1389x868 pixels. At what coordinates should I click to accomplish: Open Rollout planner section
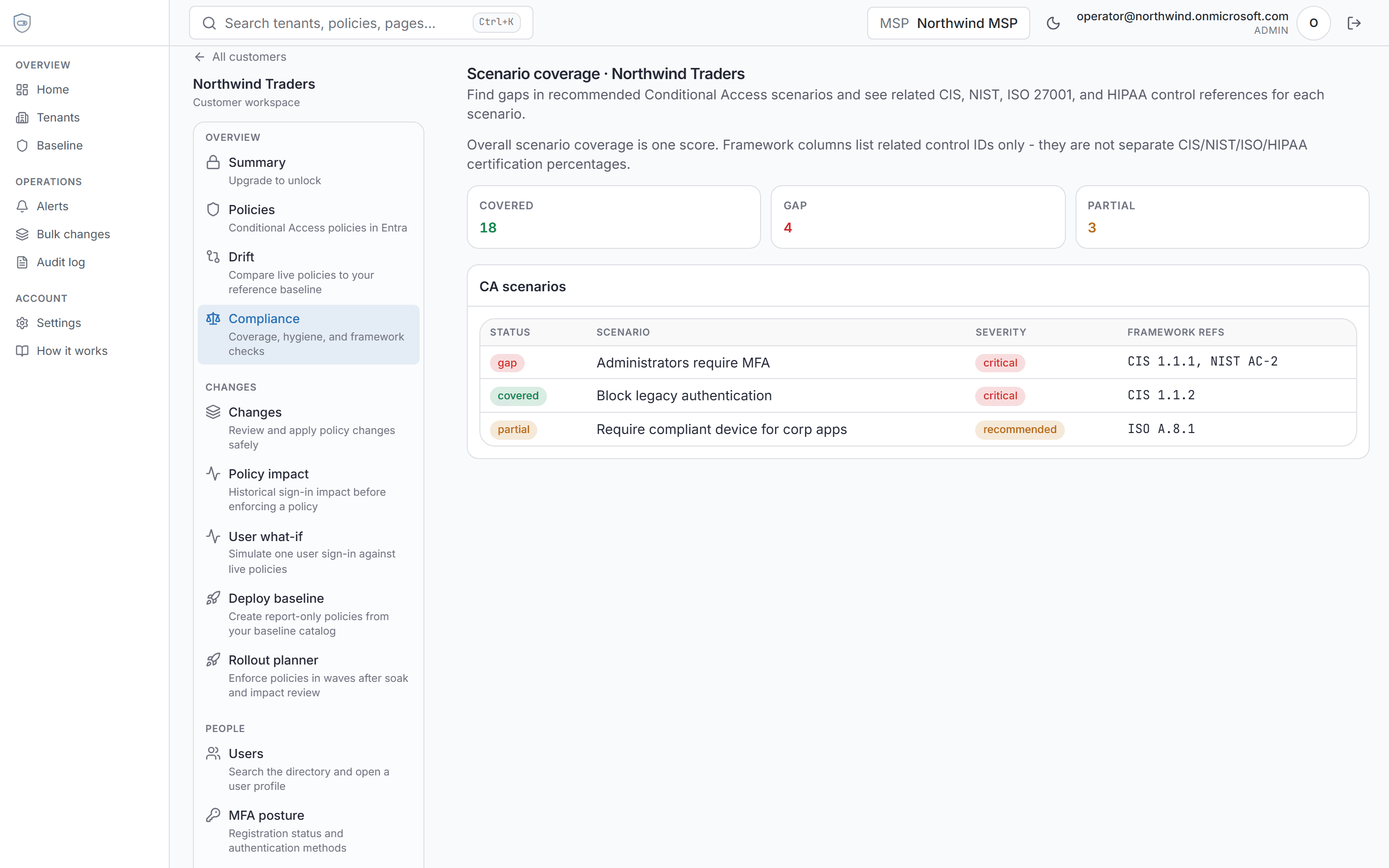tap(308, 676)
